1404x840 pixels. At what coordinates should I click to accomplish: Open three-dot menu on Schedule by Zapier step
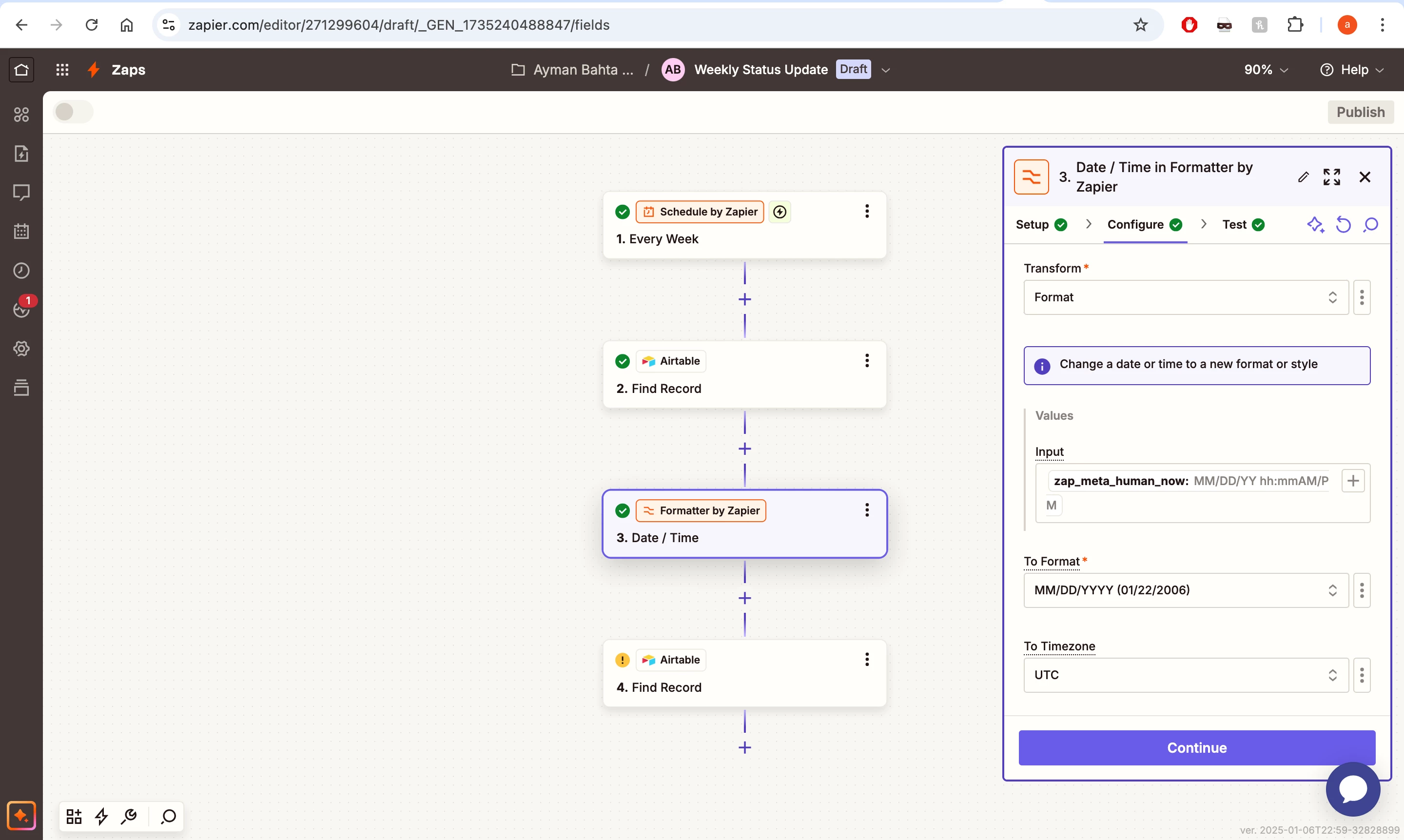point(866,212)
